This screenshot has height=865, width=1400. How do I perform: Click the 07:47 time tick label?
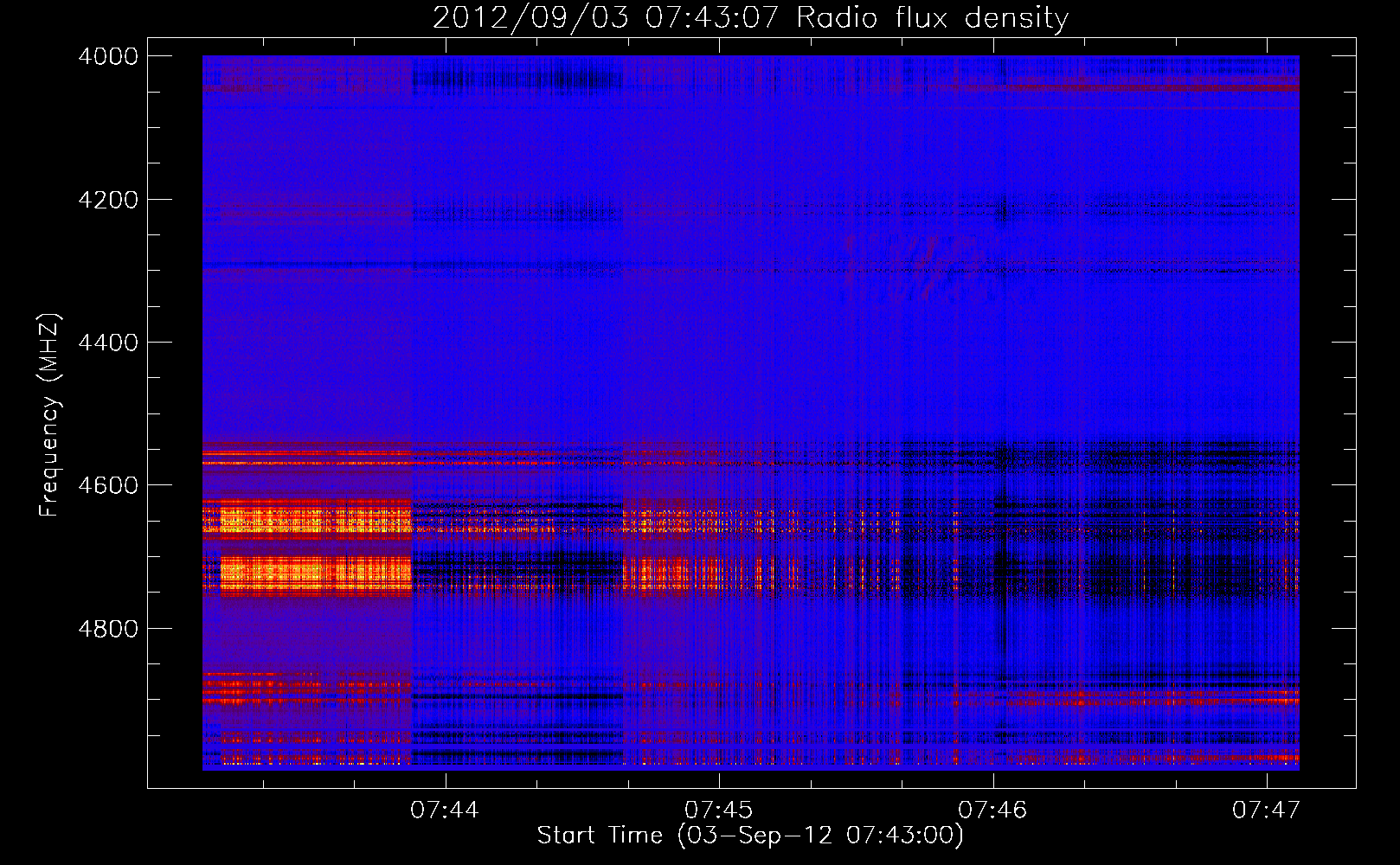click(x=1267, y=810)
